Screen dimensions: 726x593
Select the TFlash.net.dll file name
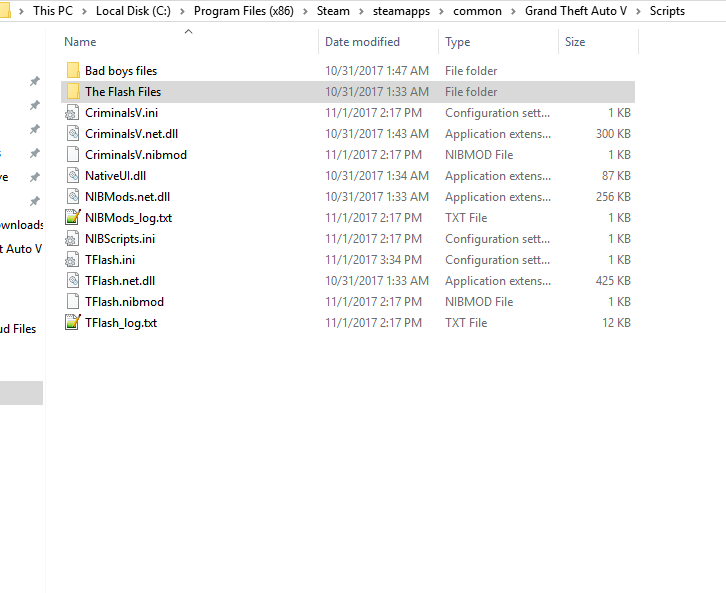tap(120, 281)
